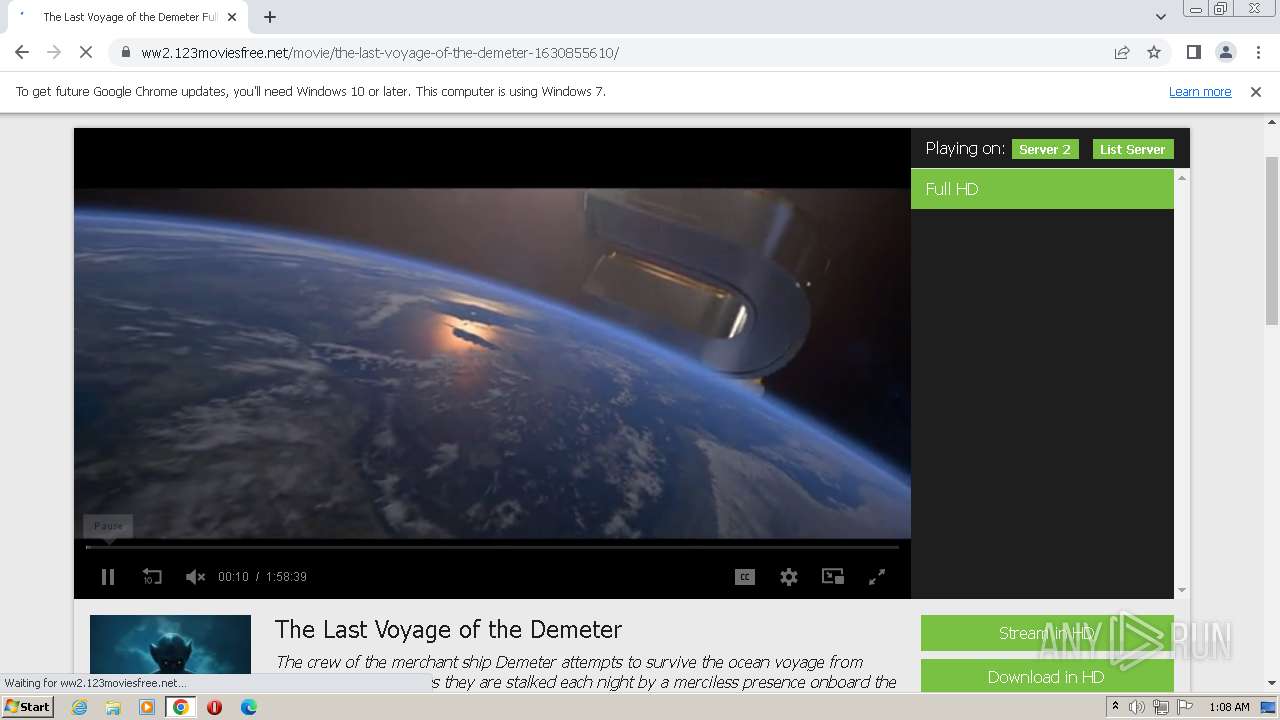
Task: Choose the Full HD source
Action: pyautogui.click(x=1042, y=189)
